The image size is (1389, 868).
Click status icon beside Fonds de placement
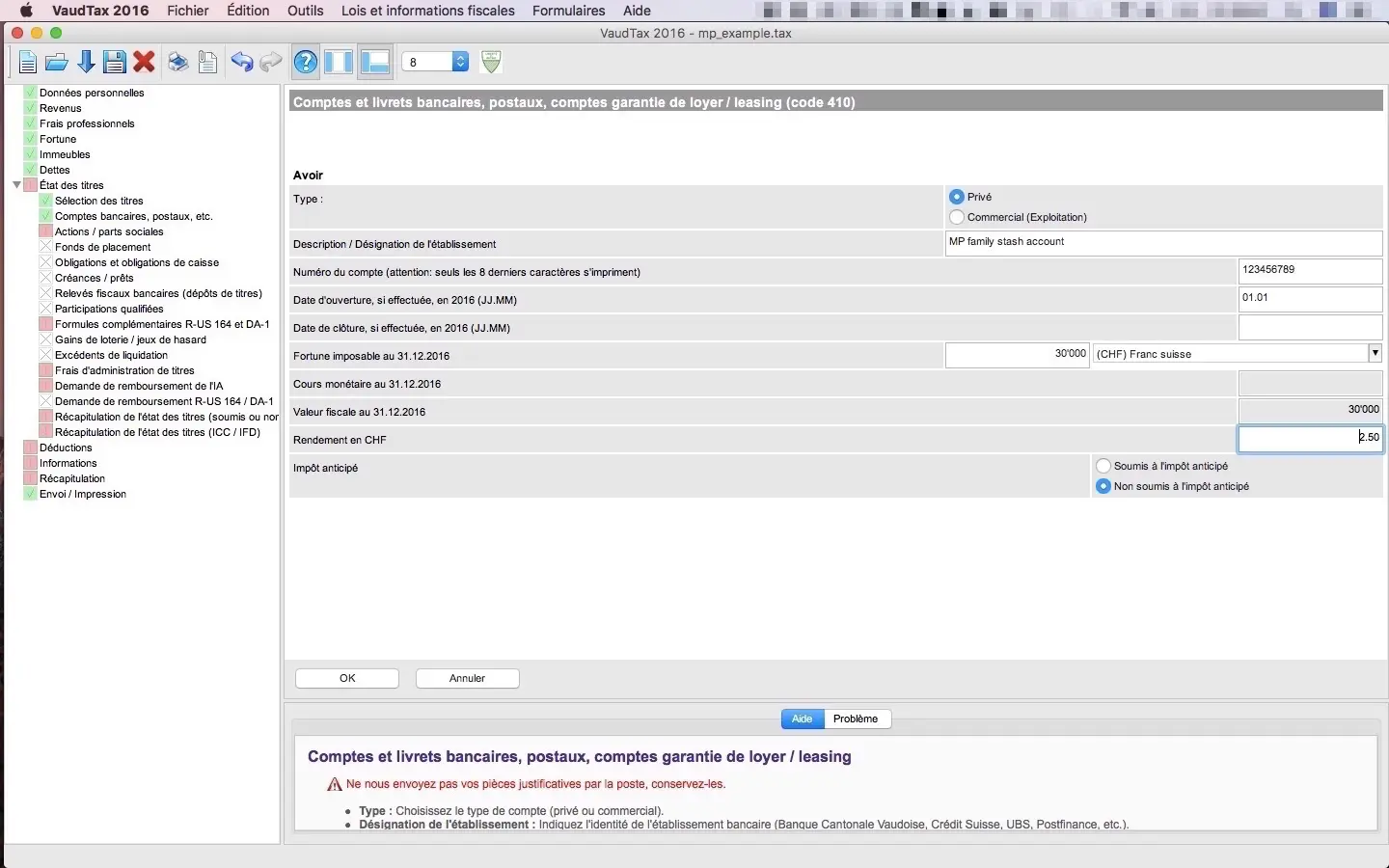click(x=45, y=247)
